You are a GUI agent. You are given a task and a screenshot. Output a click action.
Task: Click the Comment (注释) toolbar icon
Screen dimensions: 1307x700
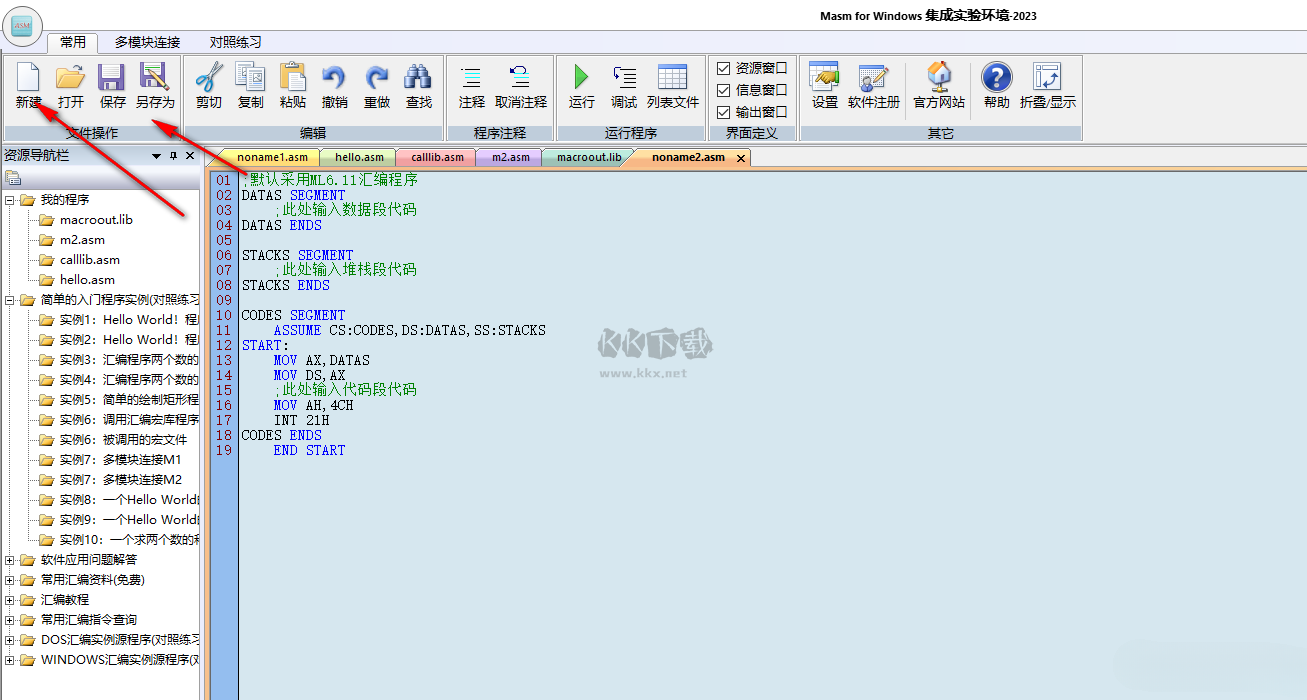pyautogui.click(x=471, y=78)
